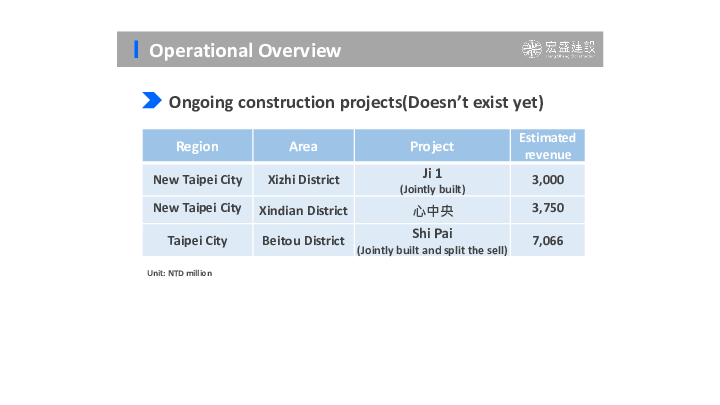Click the "Xindian District" cell
The height and width of the screenshot is (405, 720).
(x=303, y=210)
